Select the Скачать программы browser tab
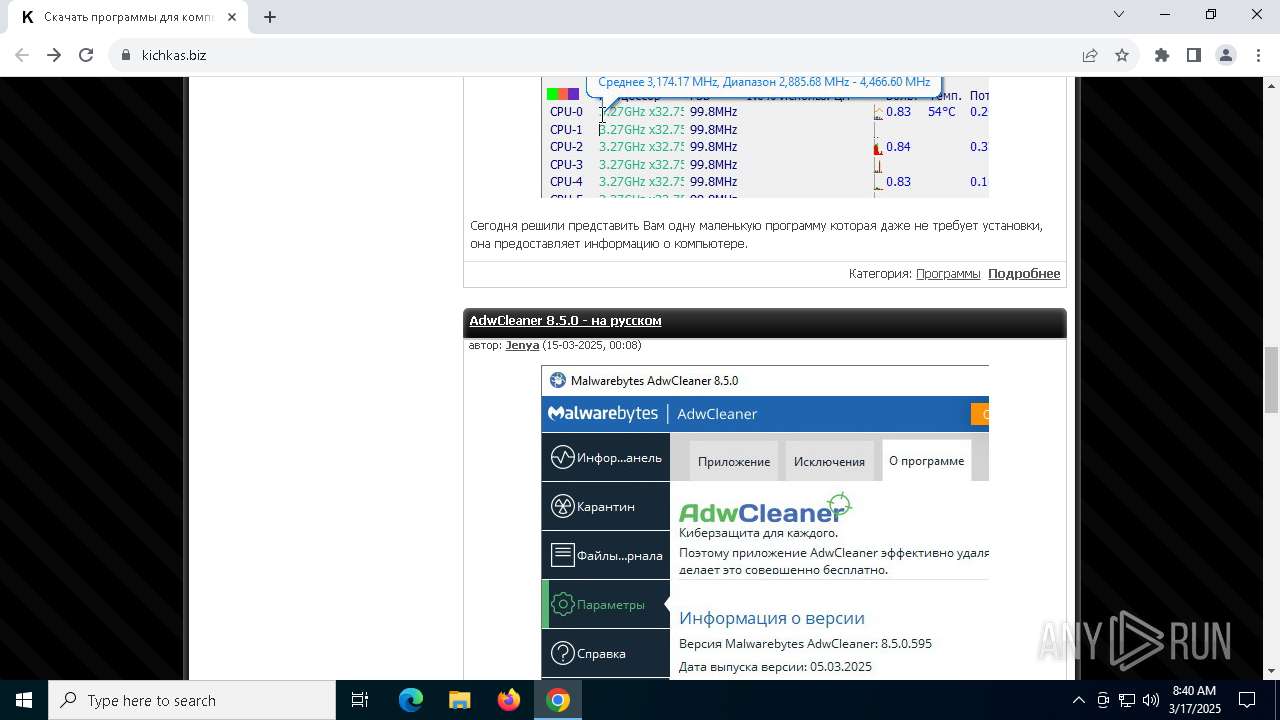1280x720 pixels. click(x=128, y=17)
